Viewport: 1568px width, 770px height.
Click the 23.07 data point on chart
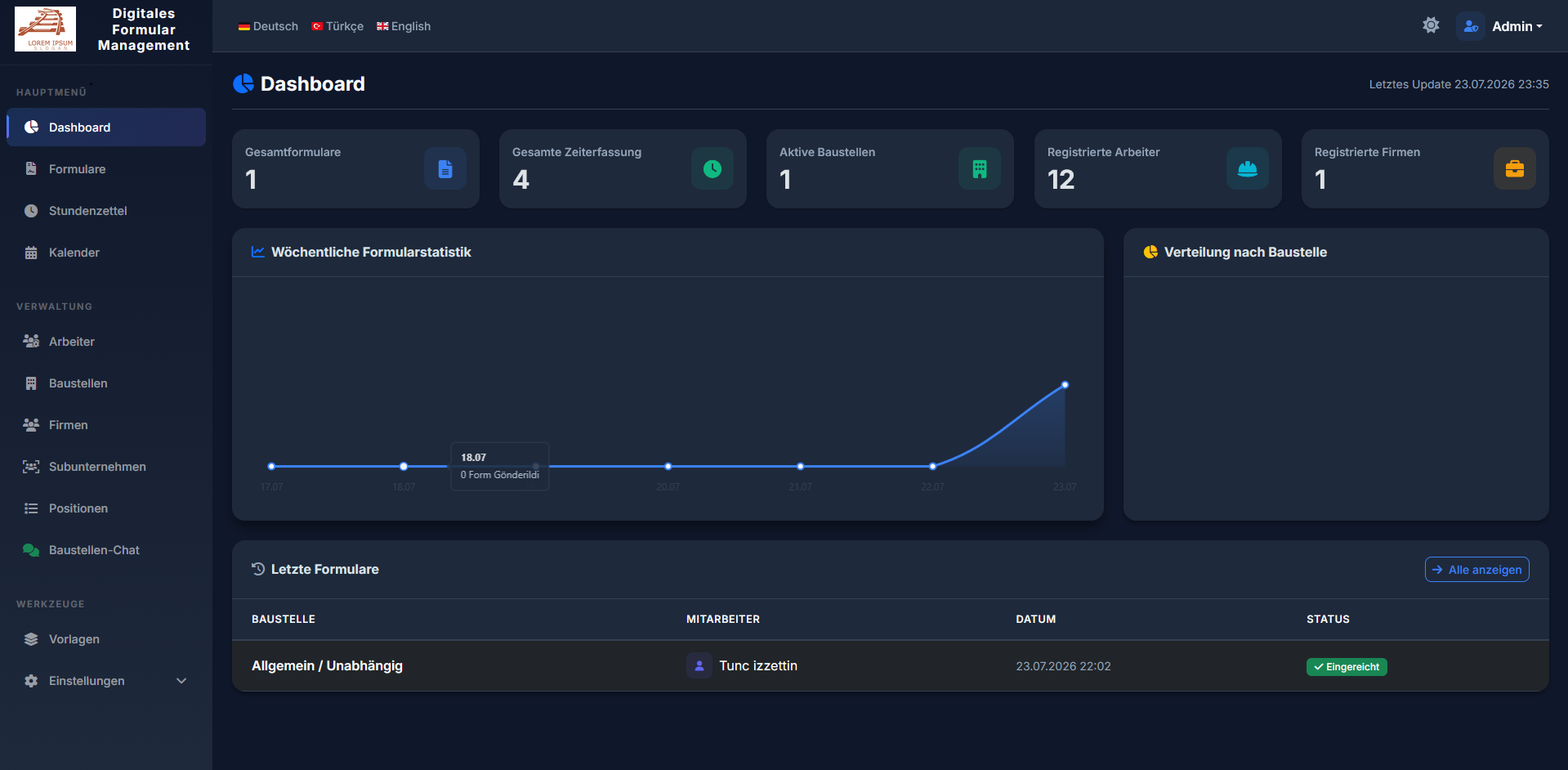(x=1065, y=384)
